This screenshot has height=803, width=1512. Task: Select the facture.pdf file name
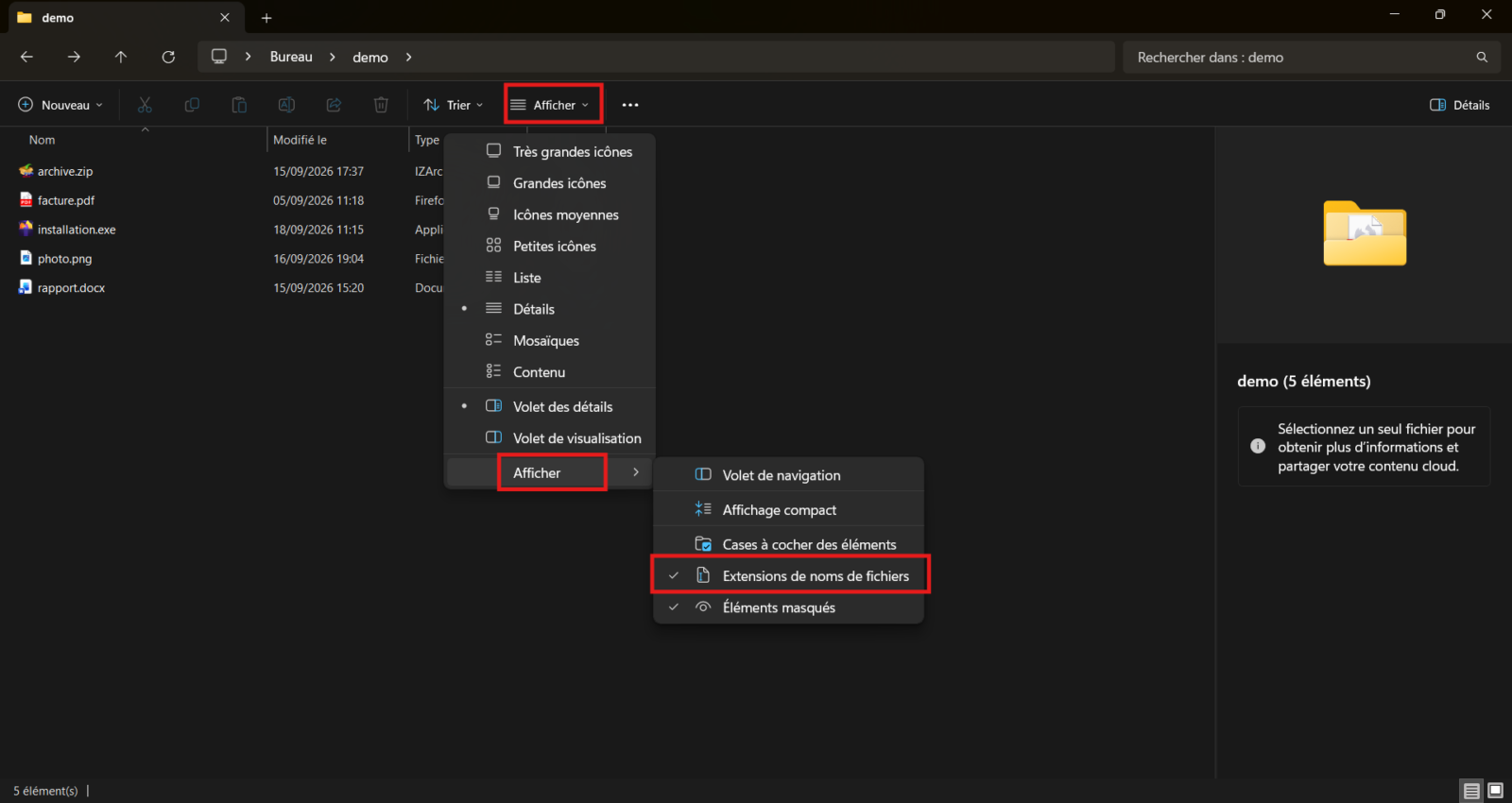(x=66, y=200)
